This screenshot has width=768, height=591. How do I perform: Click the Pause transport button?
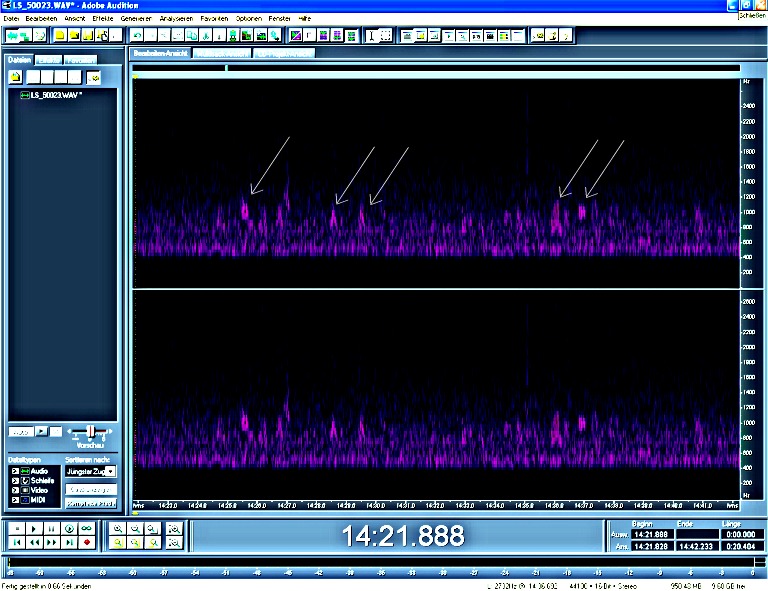(x=51, y=529)
